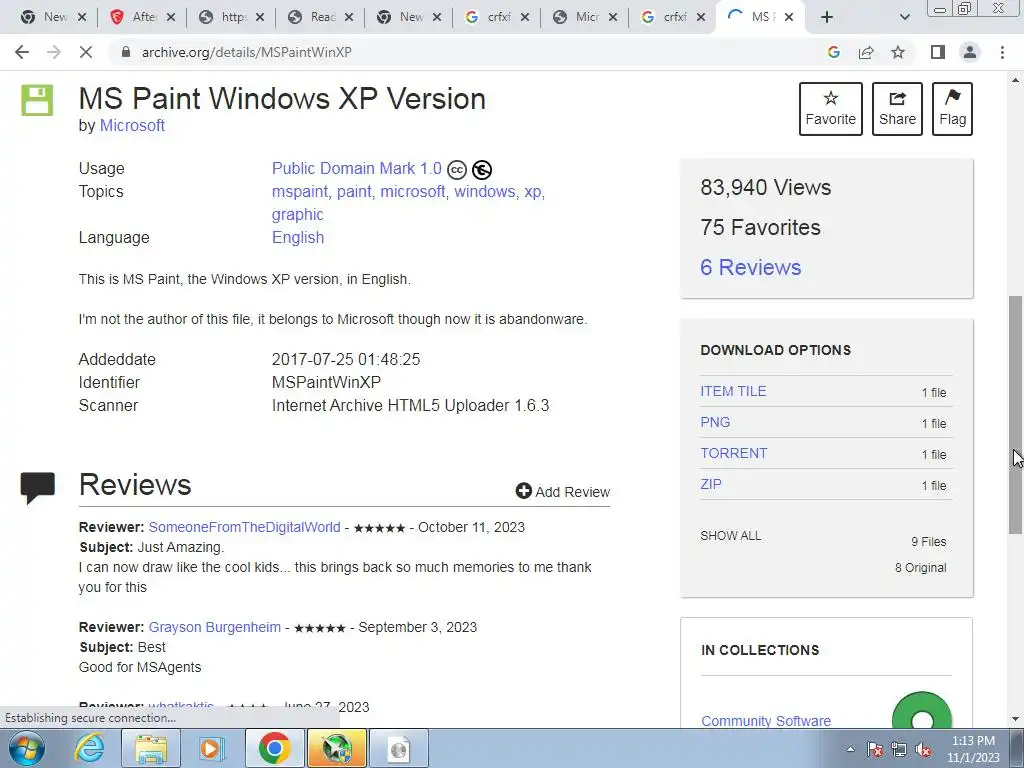Click the page vertical scrollbar thumb
This screenshot has width=1024, height=768.
[x=1016, y=414]
